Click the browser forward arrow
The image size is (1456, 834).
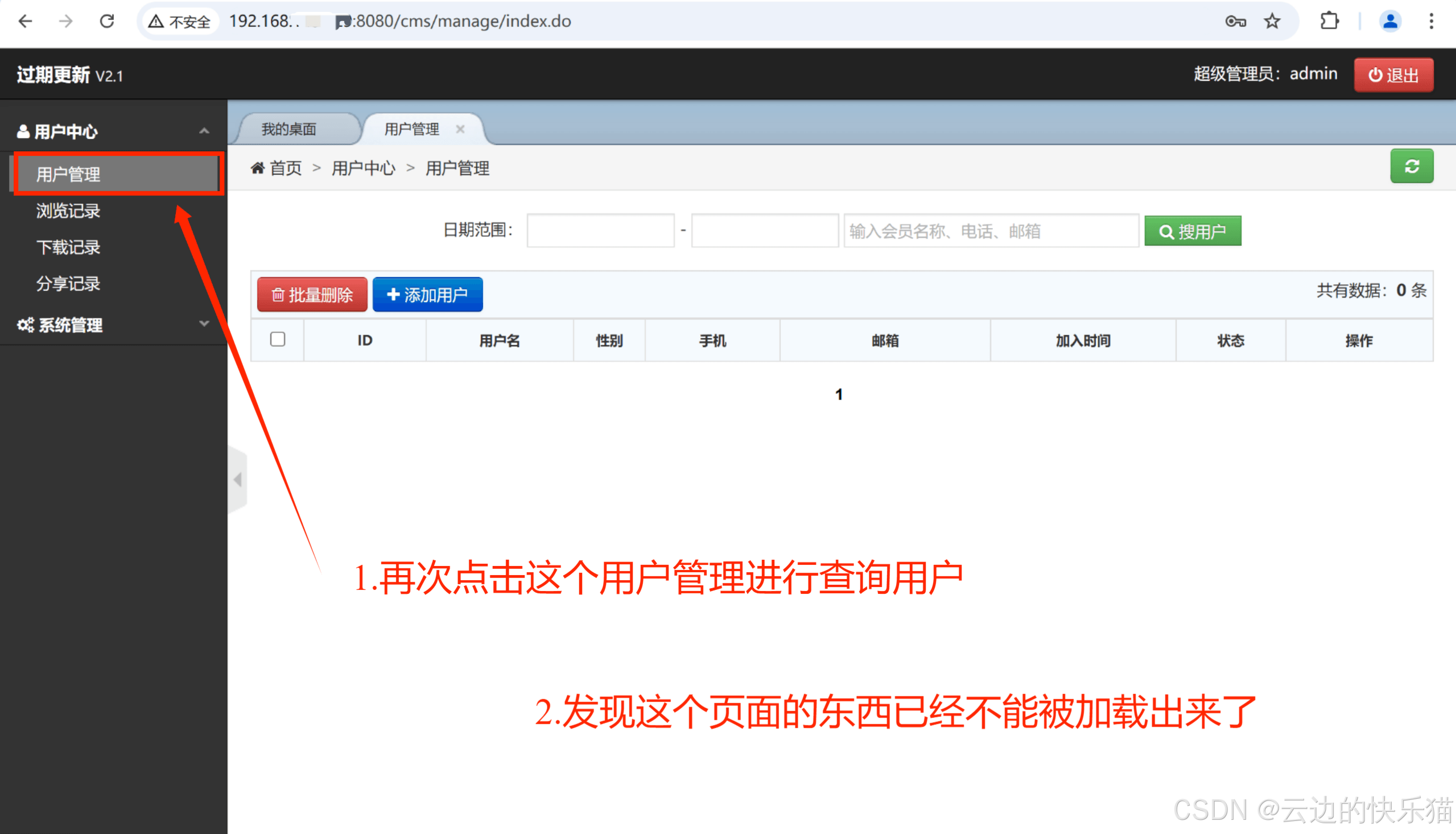(66, 21)
